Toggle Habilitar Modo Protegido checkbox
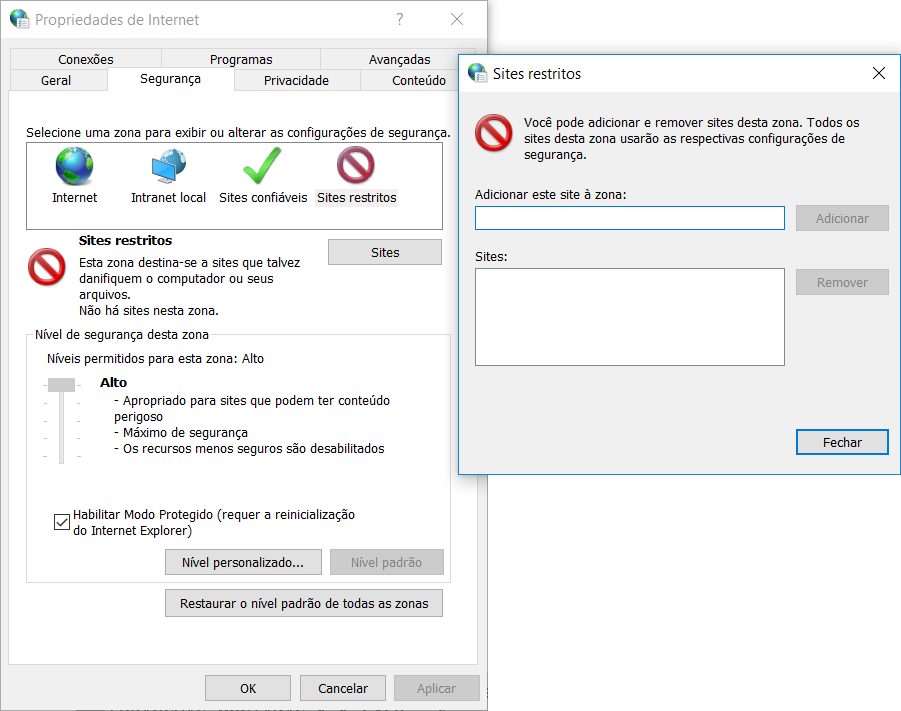Image resolution: width=901 pixels, height=711 pixels. (x=62, y=522)
